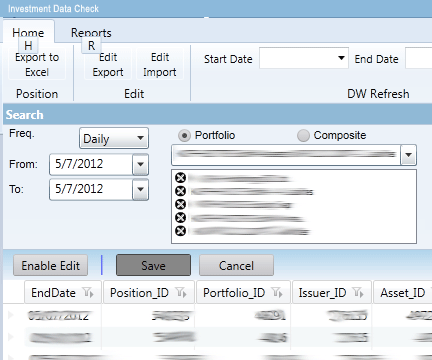Screen dimensions: 432x360
Task: Click Export to Excel ribbon button
Action: 37,65
